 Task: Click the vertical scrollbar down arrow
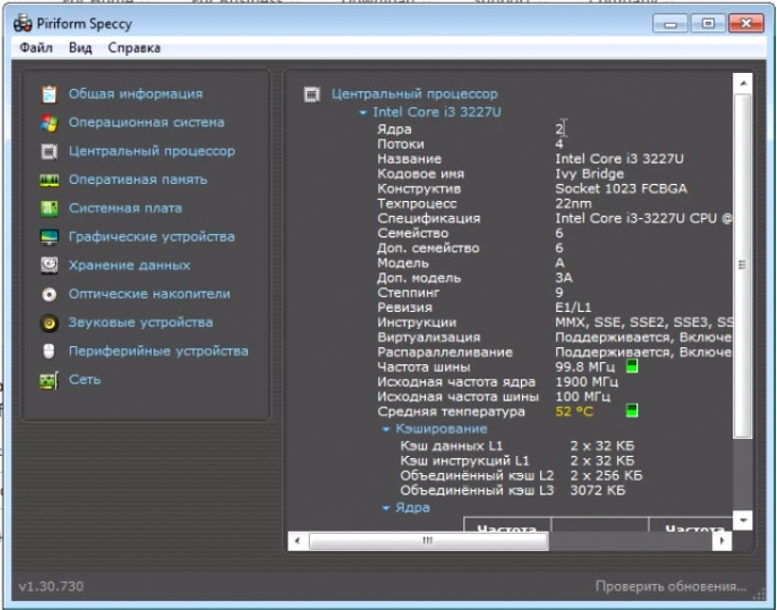(742, 520)
